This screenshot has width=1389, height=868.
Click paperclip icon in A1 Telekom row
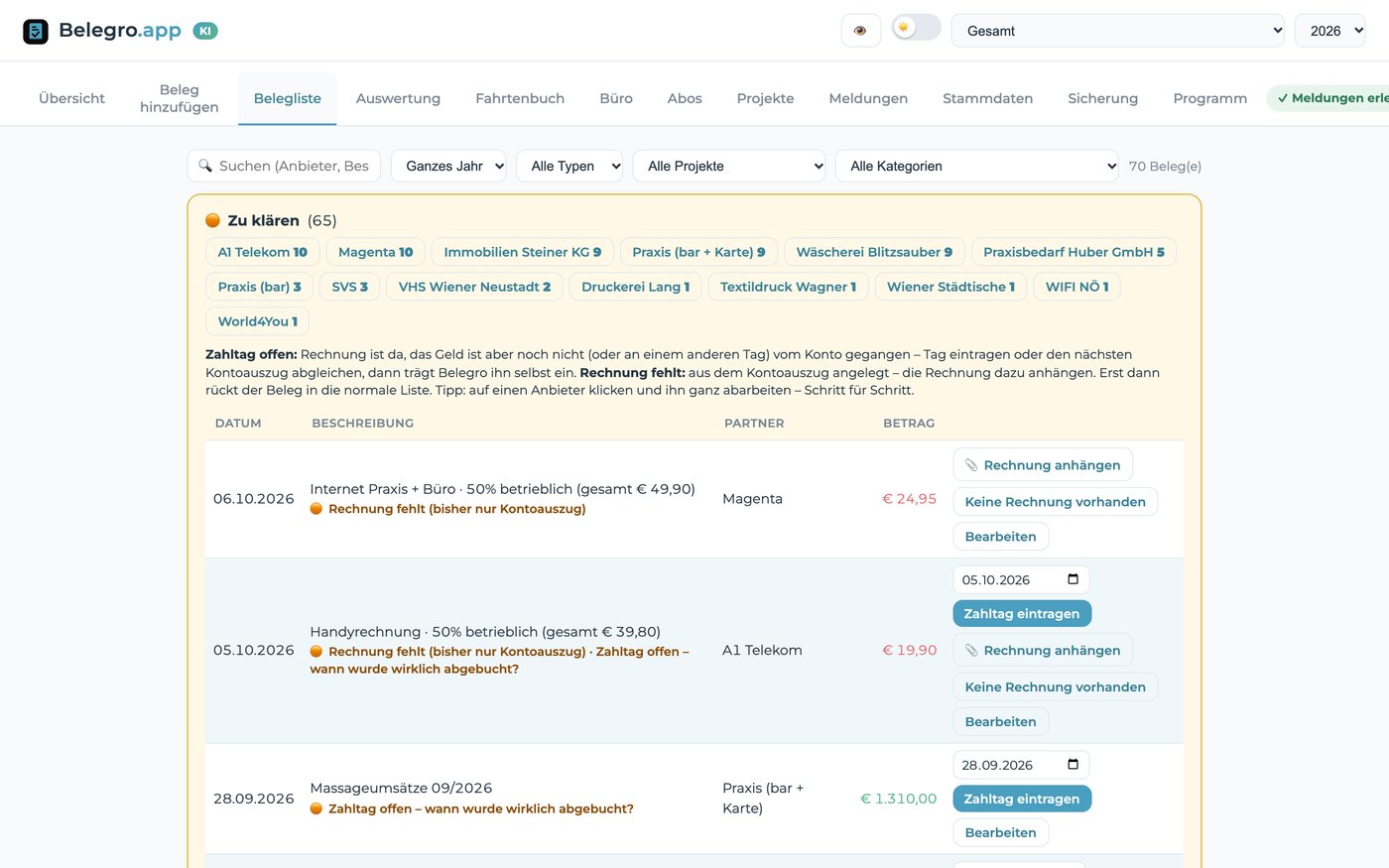[971, 651]
